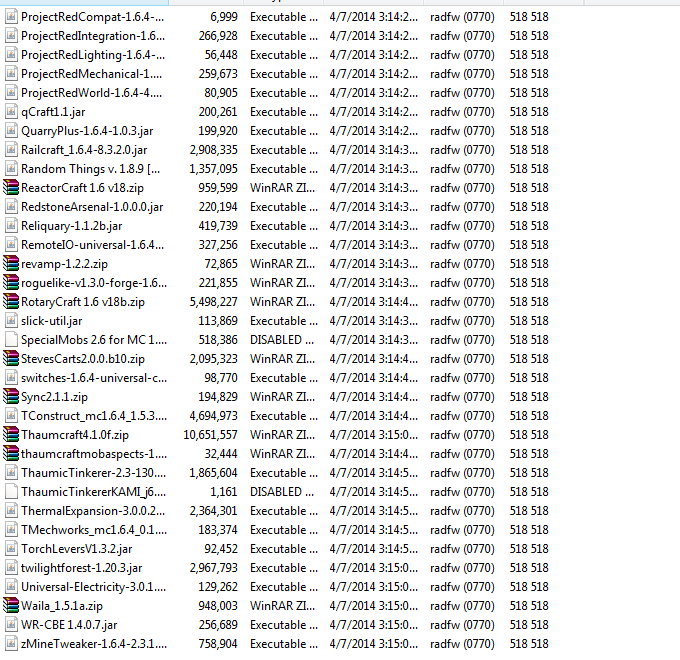Click the file size 6,999
Image resolution: width=680 pixels, height=660 pixels.
coord(224,16)
